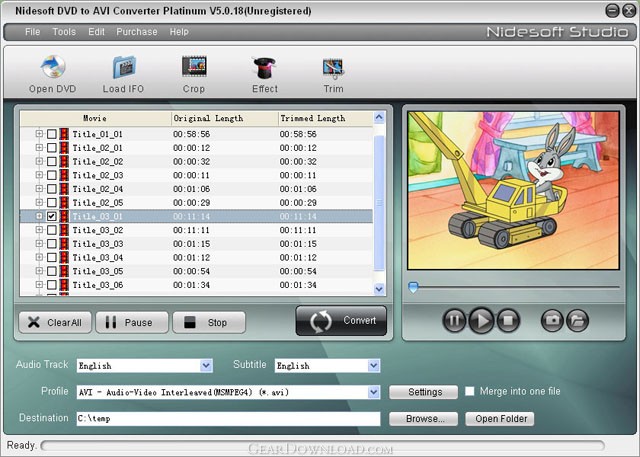Click the movie list scroll up arrow
This screenshot has height=457, width=640.
coord(379,118)
